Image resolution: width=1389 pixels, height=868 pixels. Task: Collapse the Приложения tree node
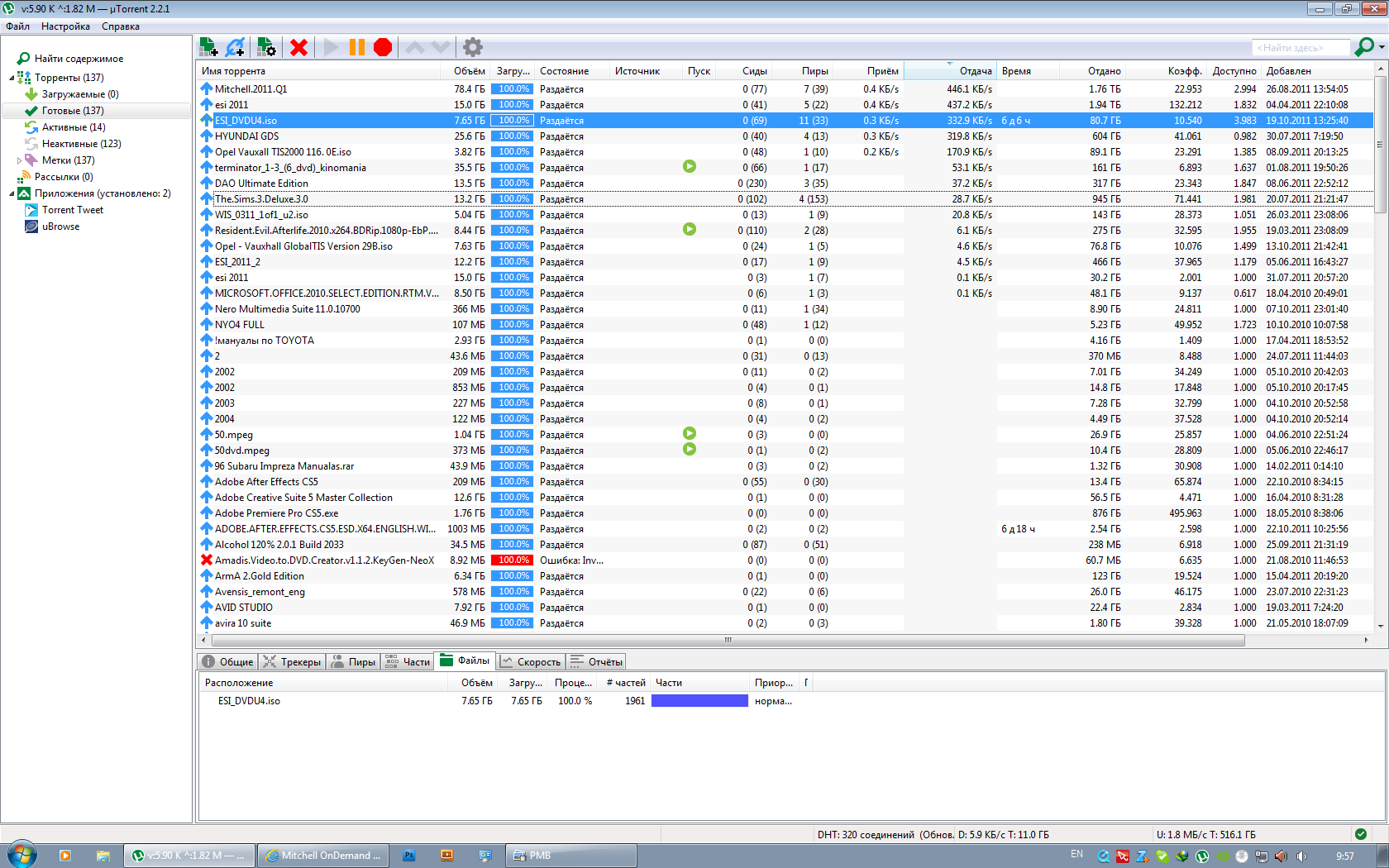12,193
